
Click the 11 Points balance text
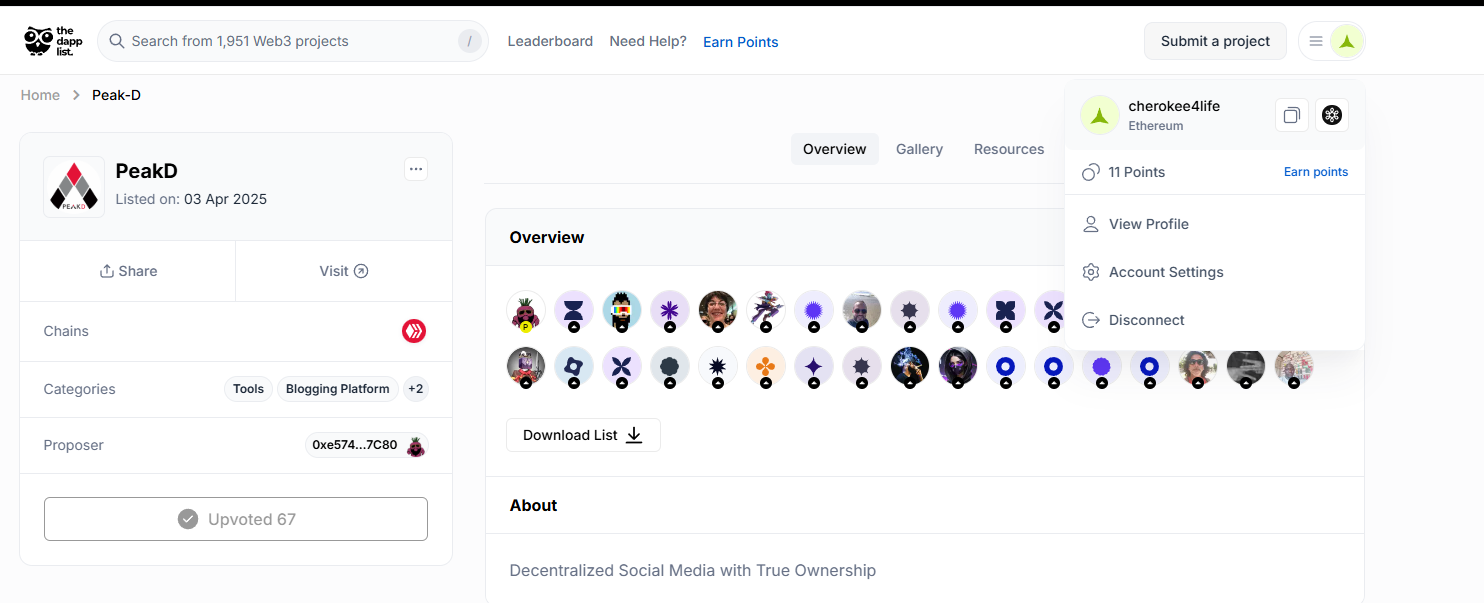click(x=1137, y=172)
